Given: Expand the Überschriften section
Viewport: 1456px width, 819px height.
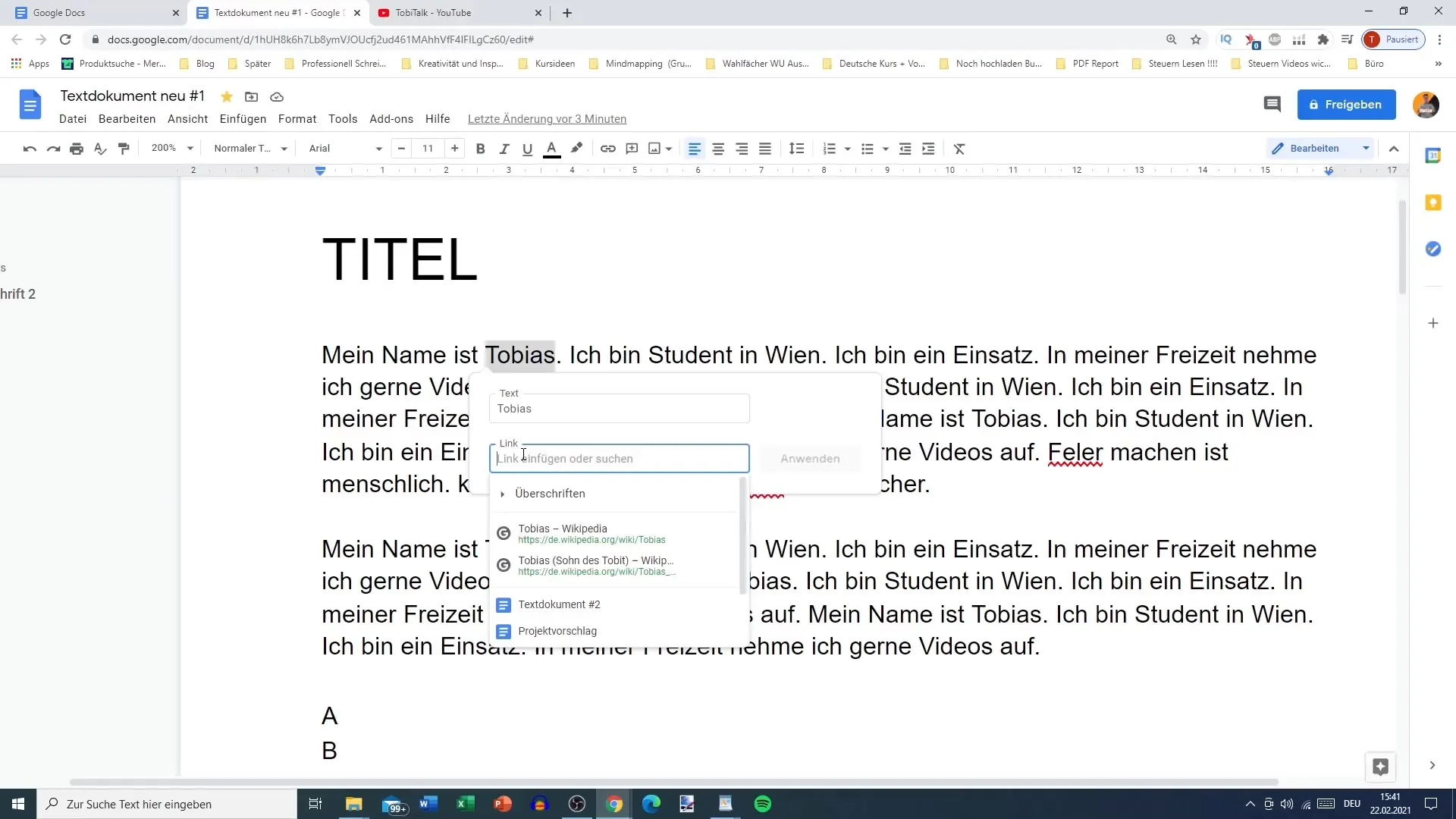Looking at the screenshot, I should (x=614, y=494).
